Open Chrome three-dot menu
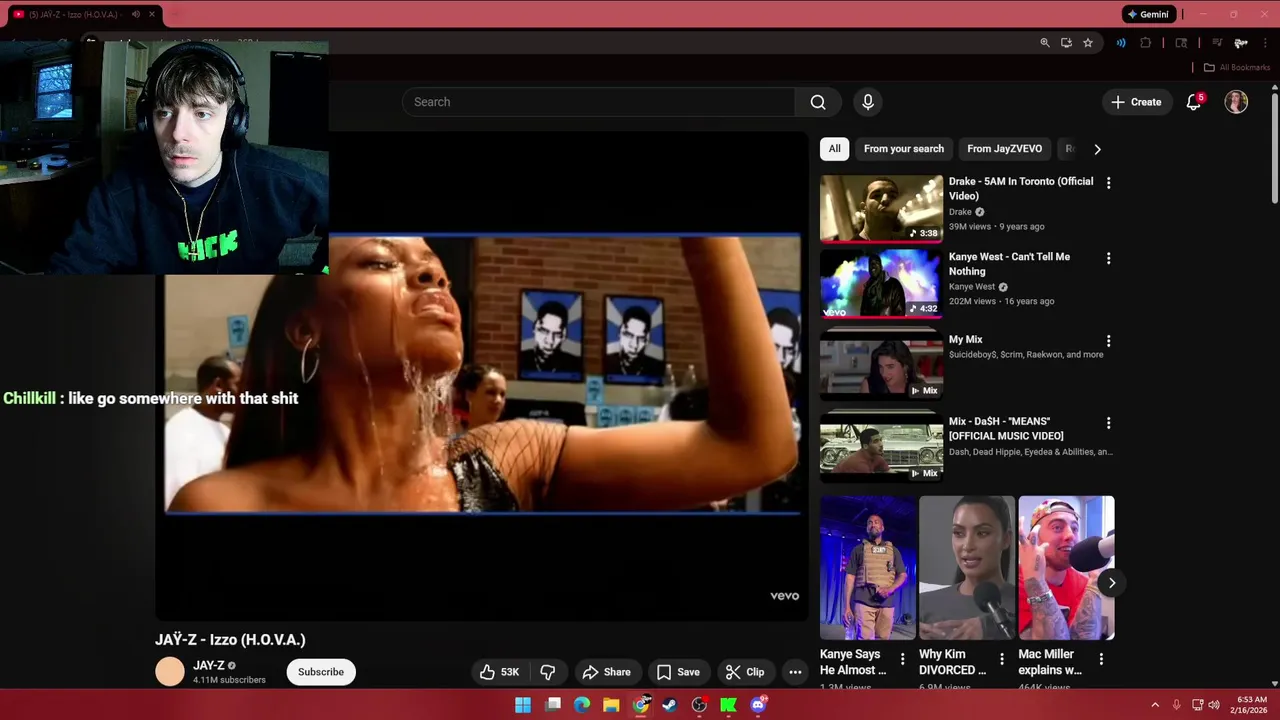This screenshot has width=1280, height=720. [x=1266, y=43]
